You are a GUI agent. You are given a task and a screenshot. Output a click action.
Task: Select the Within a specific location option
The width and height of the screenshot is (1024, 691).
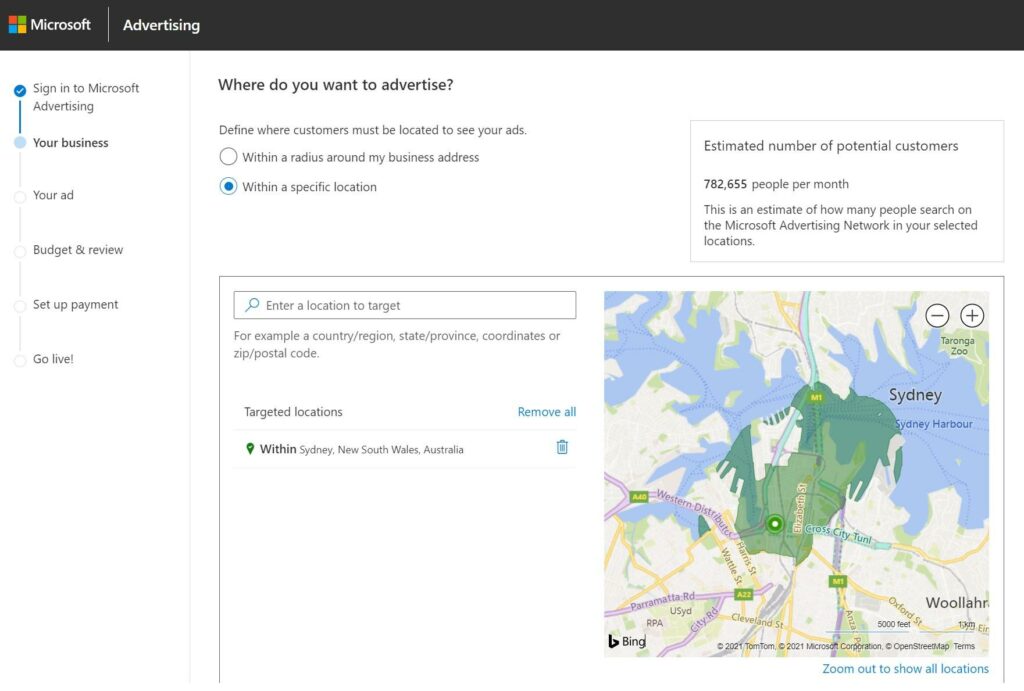(228, 187)
